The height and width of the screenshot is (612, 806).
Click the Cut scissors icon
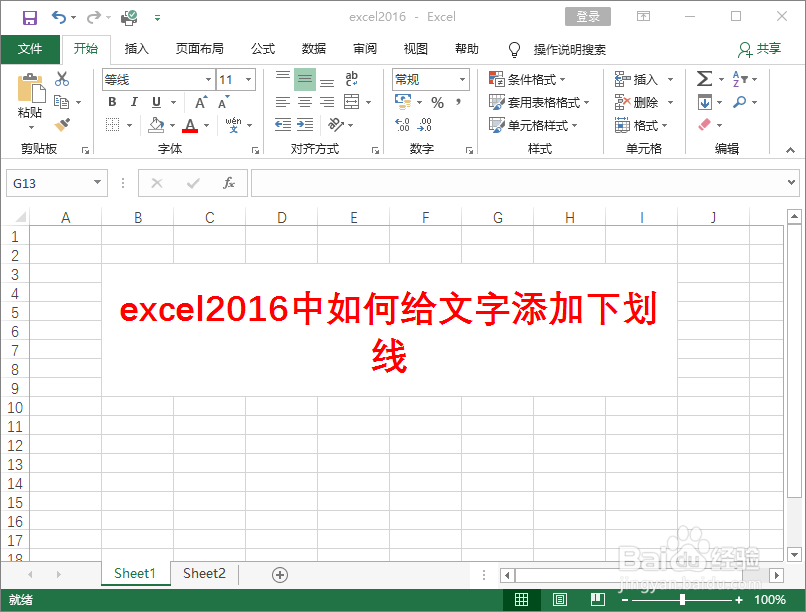(62, 79)
